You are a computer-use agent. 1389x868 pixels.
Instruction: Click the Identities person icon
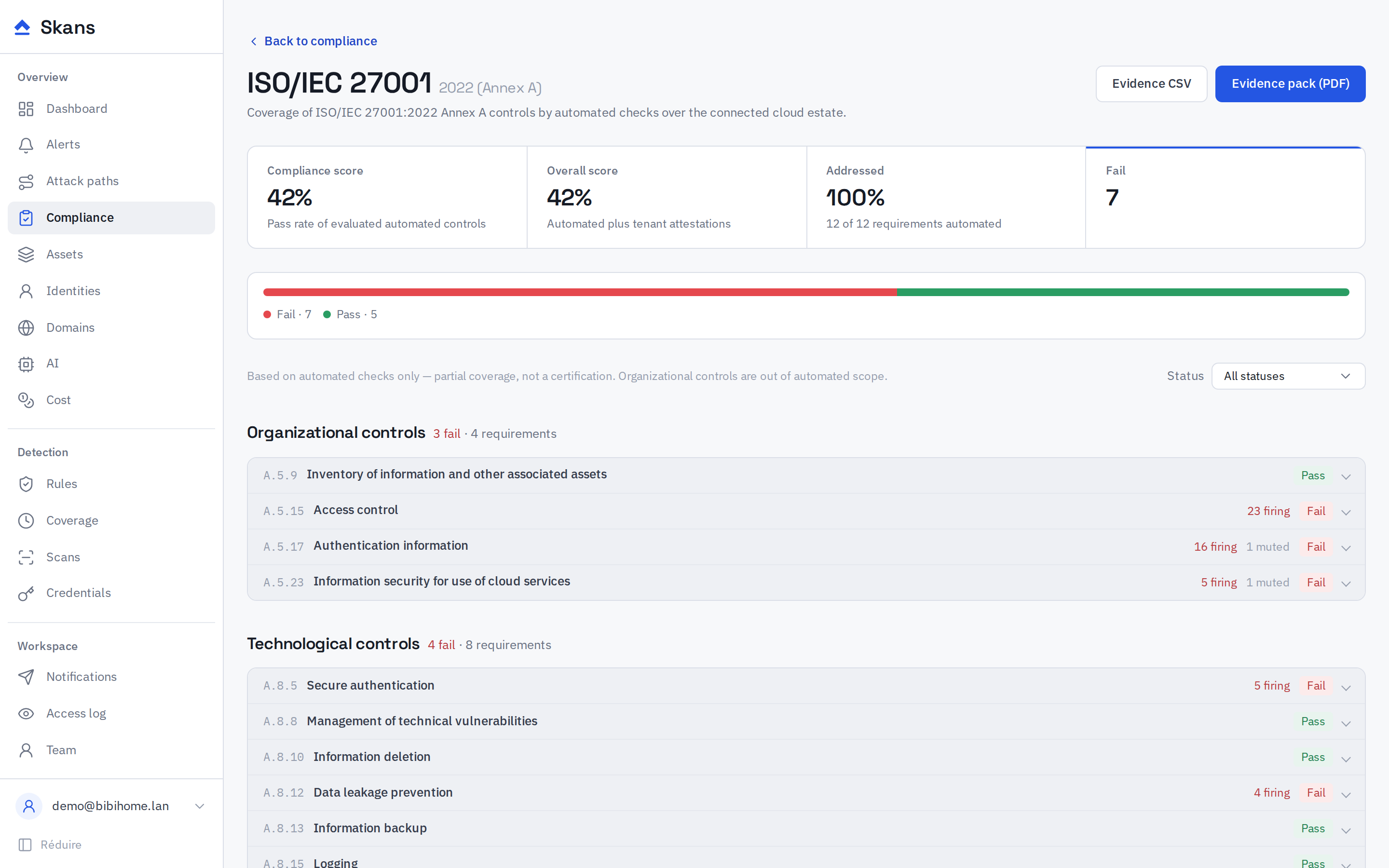click(x=26, y=291)
